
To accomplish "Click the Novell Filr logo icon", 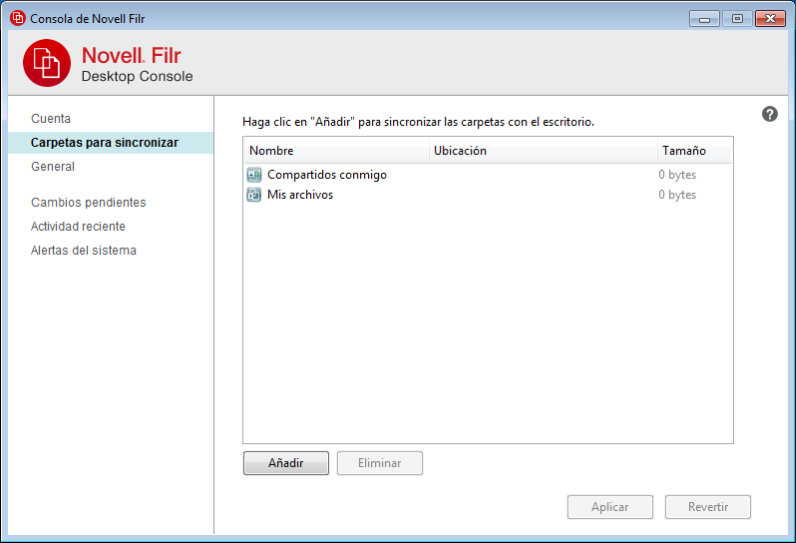I will (x=47, y=63).
